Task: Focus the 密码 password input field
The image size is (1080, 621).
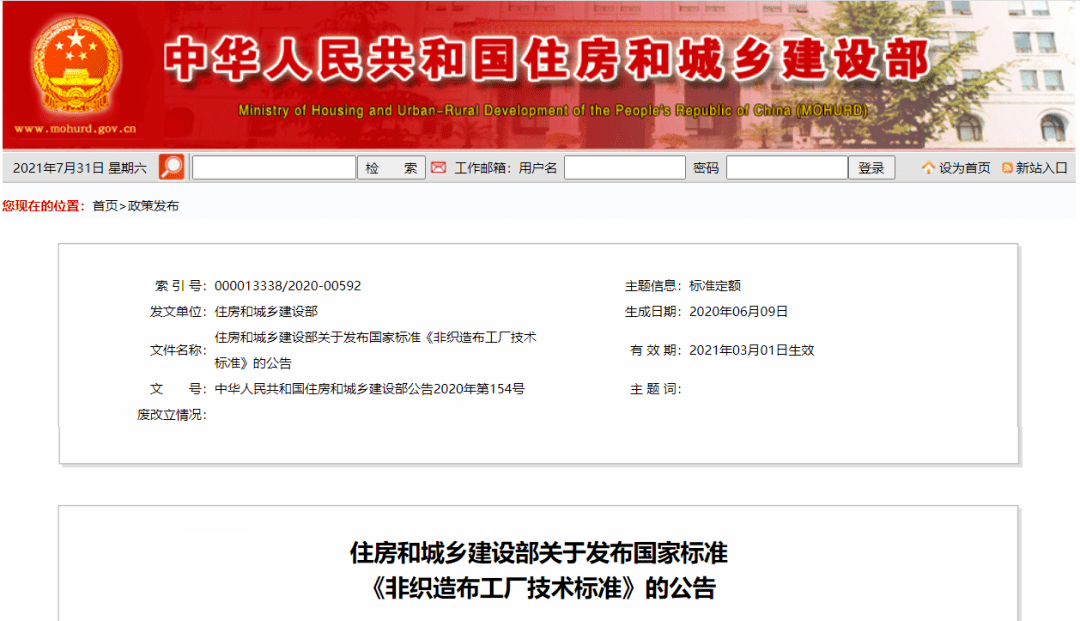Action: pos(787,167)
